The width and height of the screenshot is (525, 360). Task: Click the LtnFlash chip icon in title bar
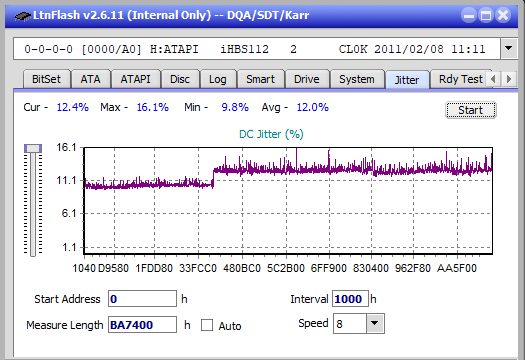coord(23,15)
